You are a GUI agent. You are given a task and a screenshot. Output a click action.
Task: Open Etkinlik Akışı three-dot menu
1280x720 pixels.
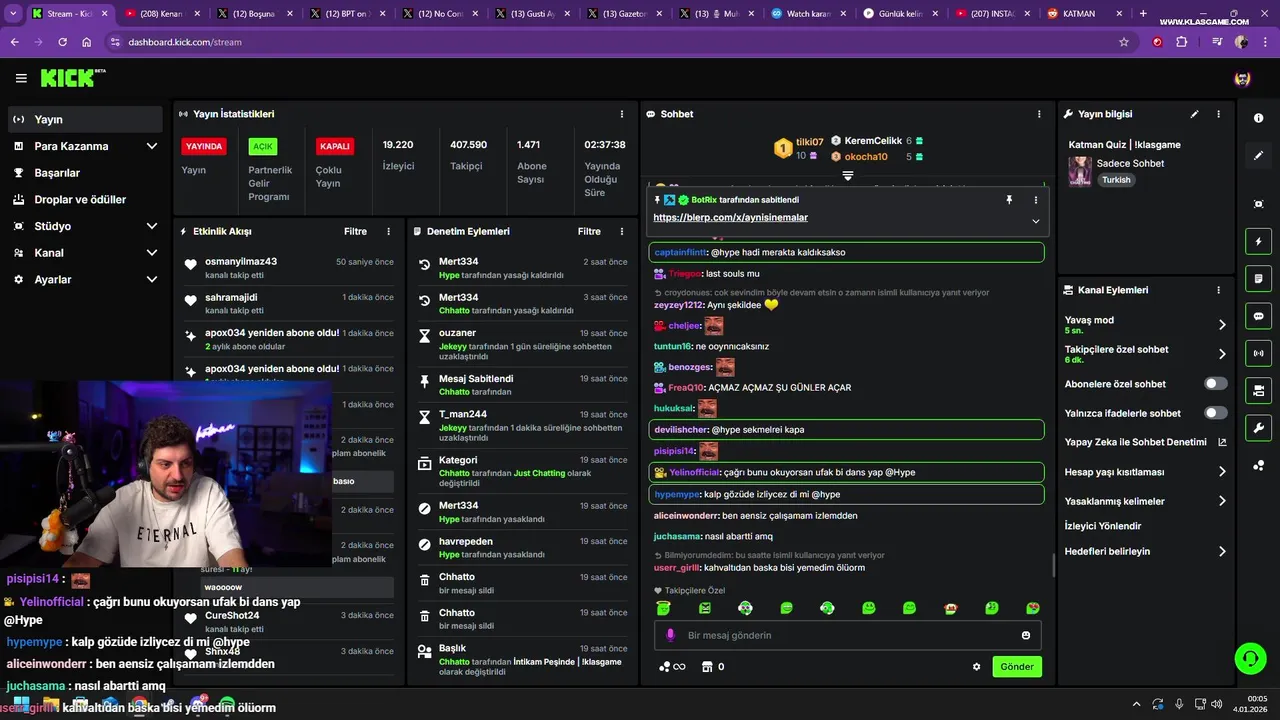[389, 231]
